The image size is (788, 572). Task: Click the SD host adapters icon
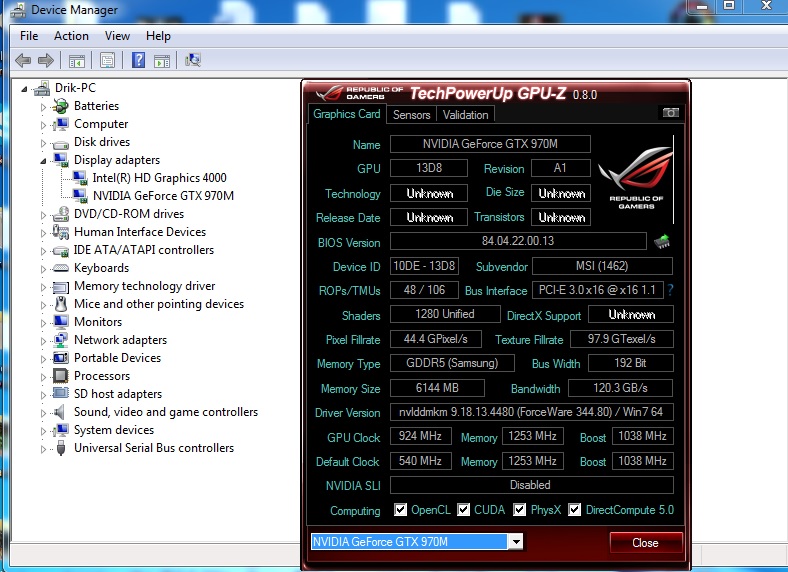click(x=61, y=394)
